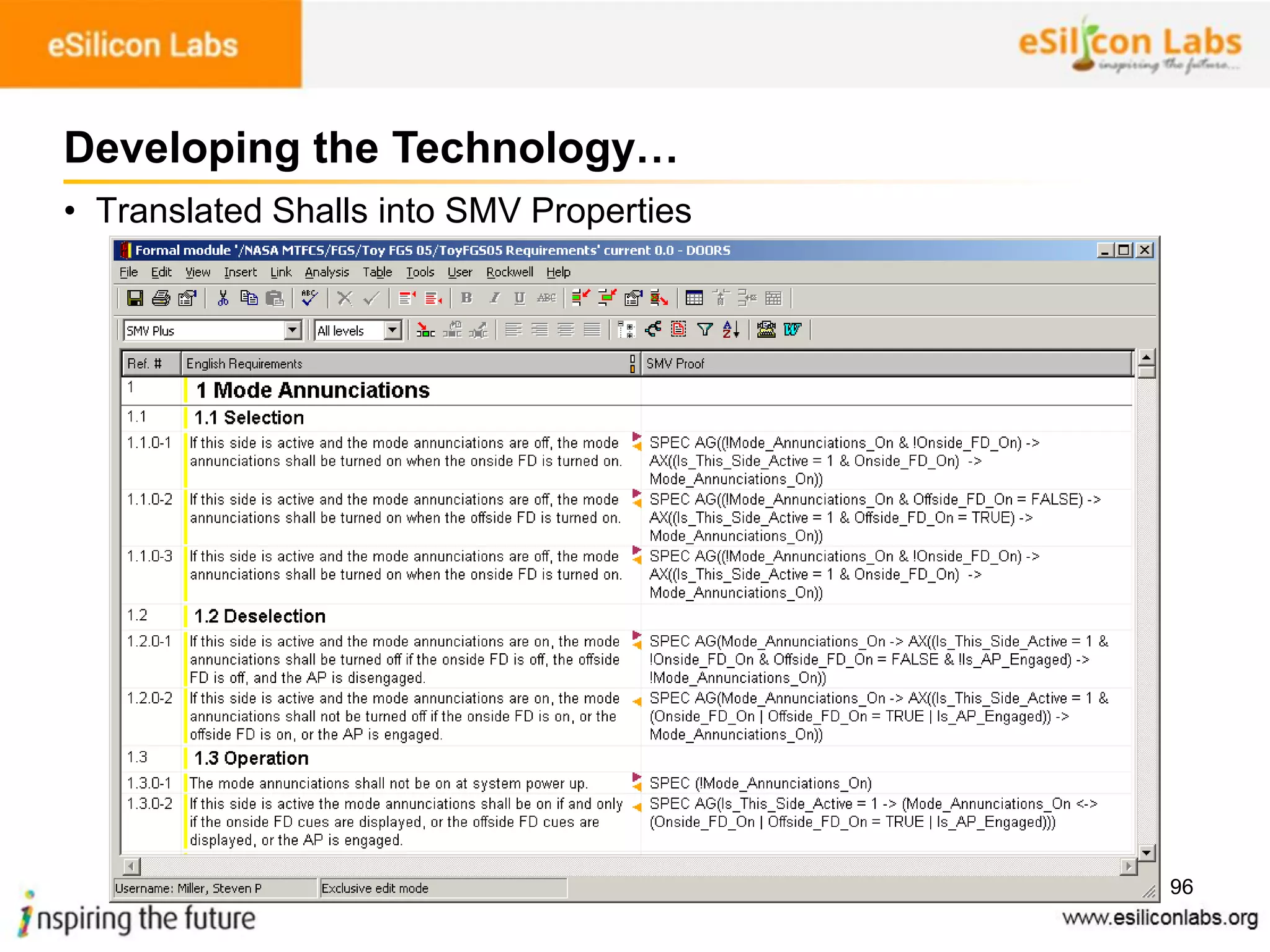Open the Edit menu
This screenshot has height=952, width=1270.
(161, 272)
